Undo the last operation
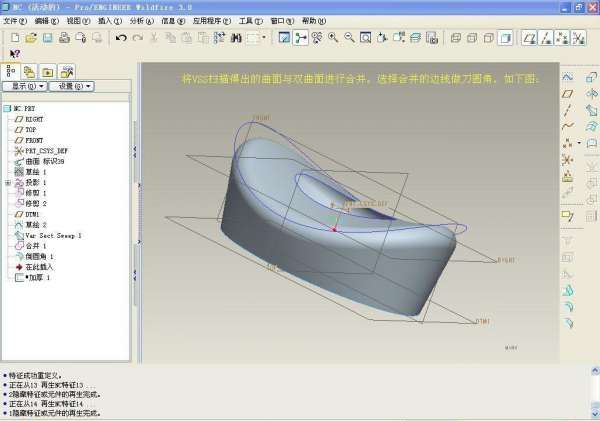Screen dimensions: 600x421 (121, 38)
